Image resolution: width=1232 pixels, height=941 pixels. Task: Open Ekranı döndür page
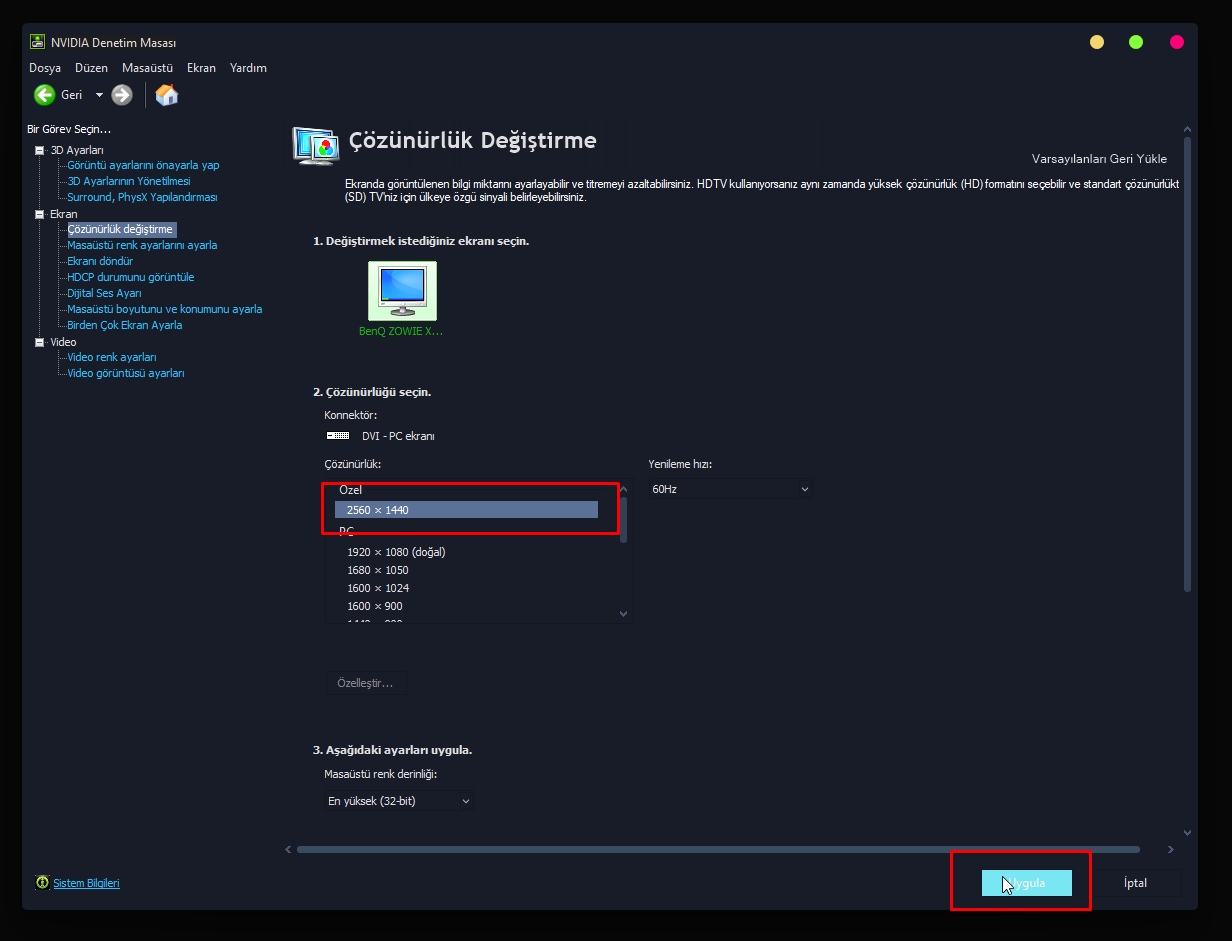[100, 261]
